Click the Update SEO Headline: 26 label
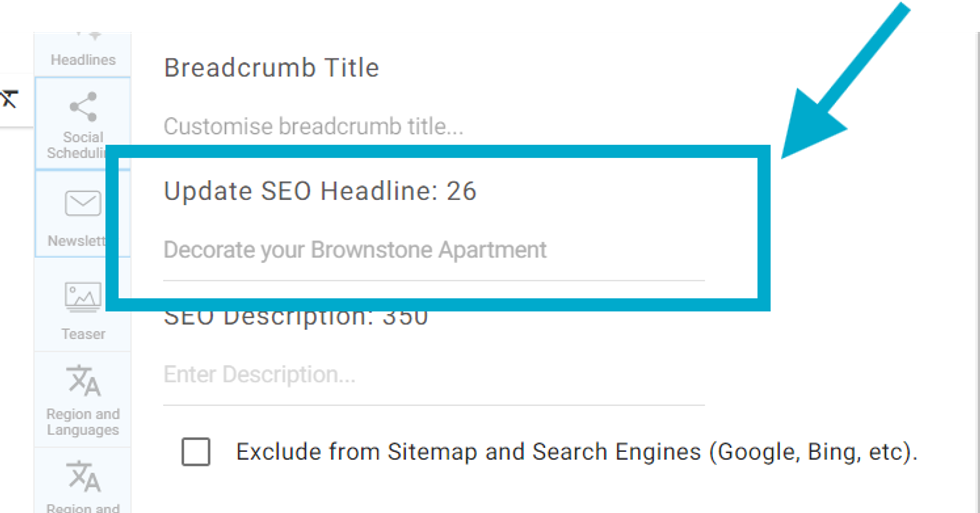Image resolution: width=980 pixels, height=513 pixels. click(x=320, y=191)
